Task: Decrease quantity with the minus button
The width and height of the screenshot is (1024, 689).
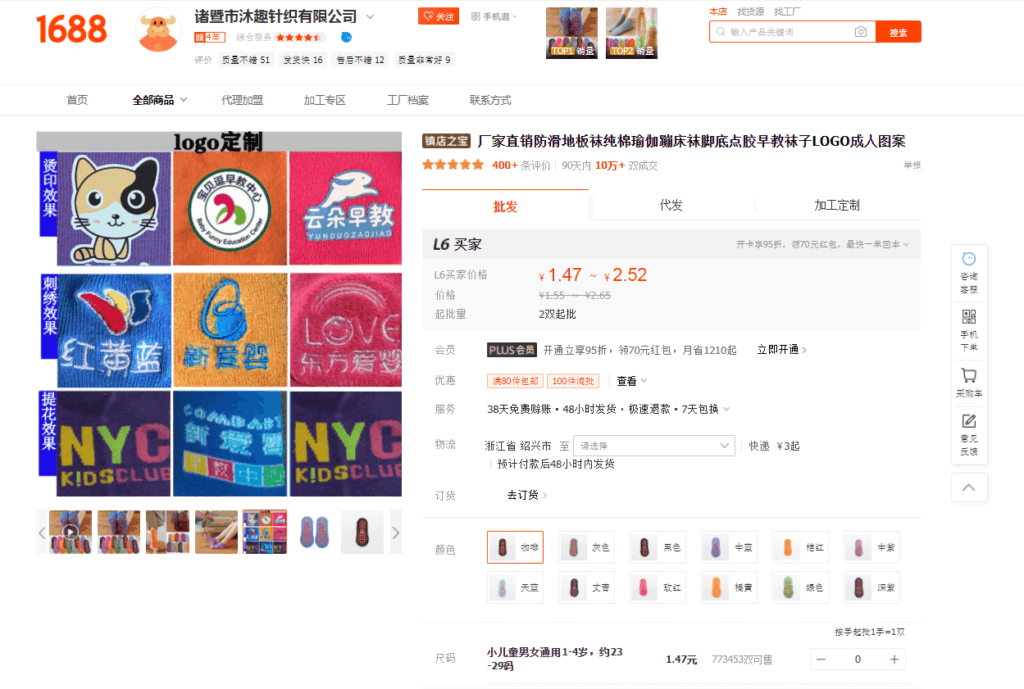Action: point(821,660)
